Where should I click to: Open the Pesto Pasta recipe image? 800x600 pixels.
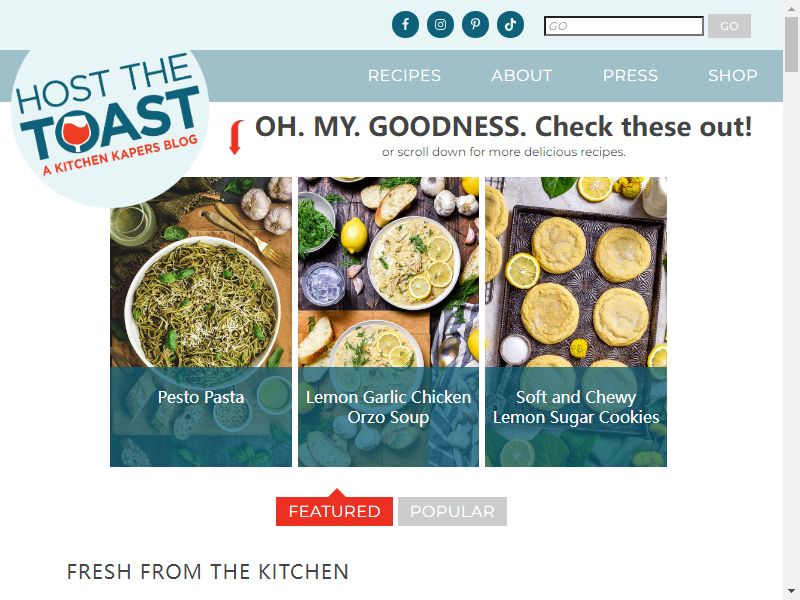point(201,272)
